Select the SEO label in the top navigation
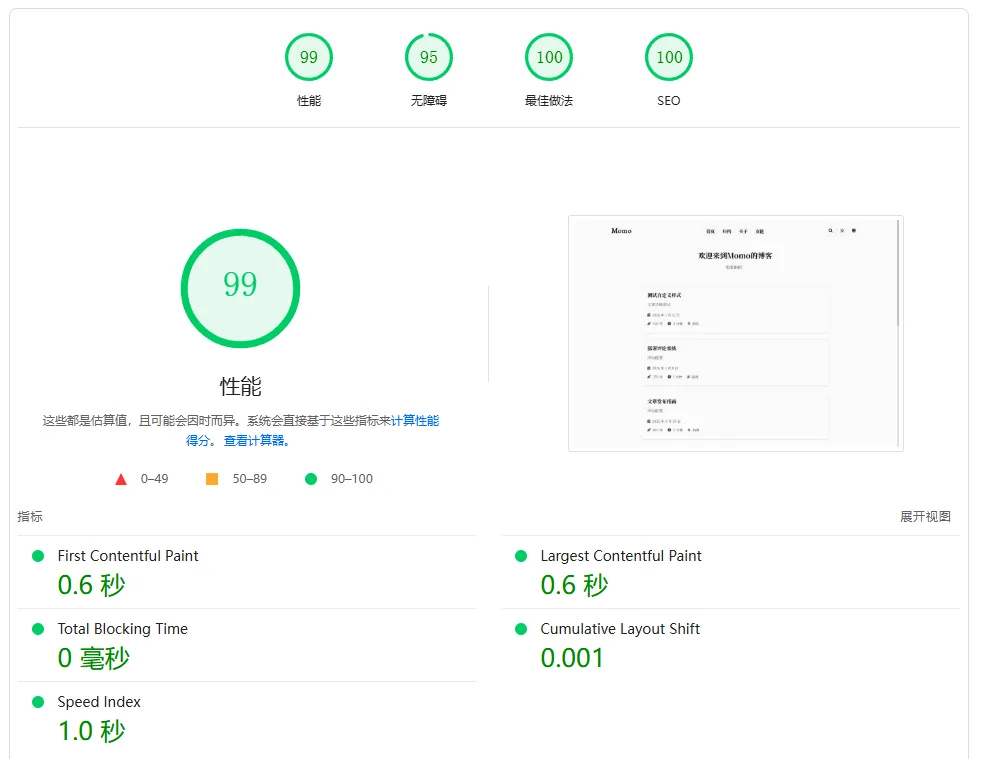This screenshot has width=981, height=759. 668,101
